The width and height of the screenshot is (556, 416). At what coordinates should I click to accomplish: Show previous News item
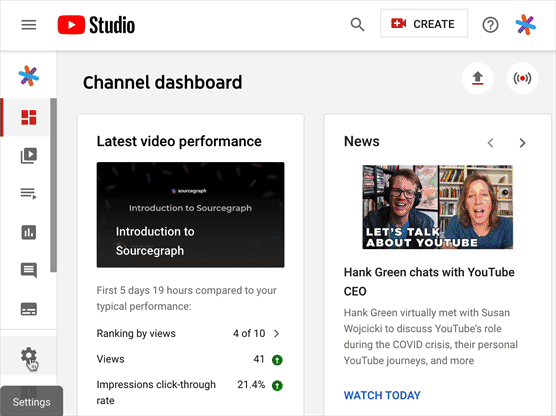point(491,143)
